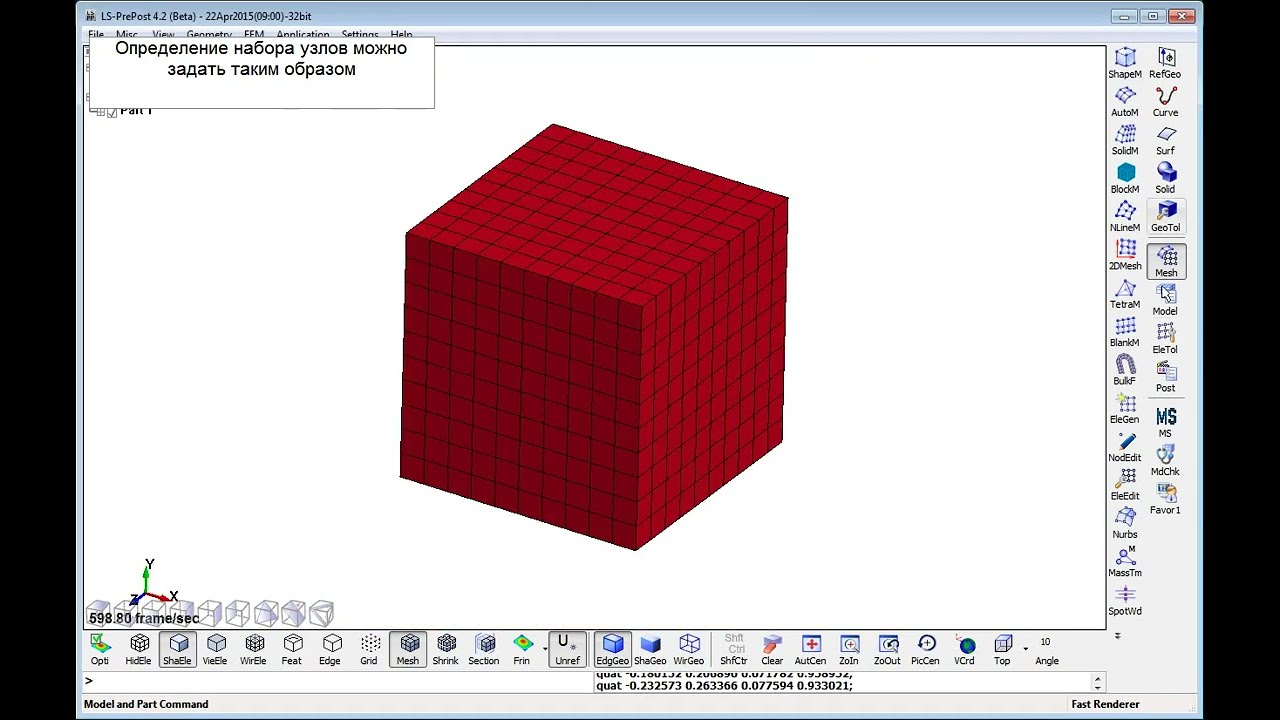Image resolution: width=1280 pixels, height=720 pixels.
Task: Open the SpotWd spot weld tool
Action: pyautogui.click(x=1125, y=600)
